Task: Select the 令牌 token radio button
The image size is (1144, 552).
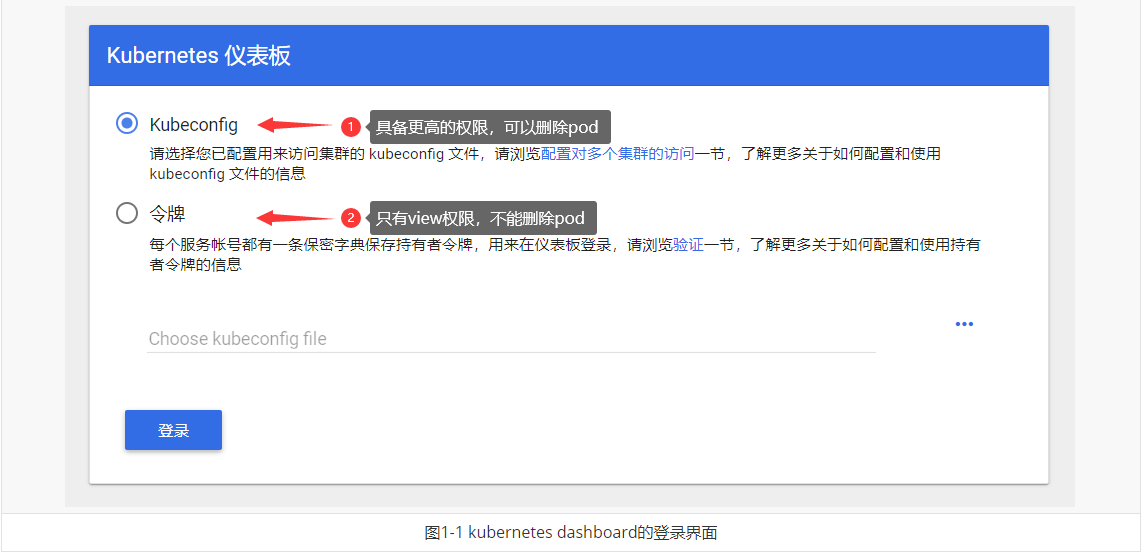Action: point(127,214)
